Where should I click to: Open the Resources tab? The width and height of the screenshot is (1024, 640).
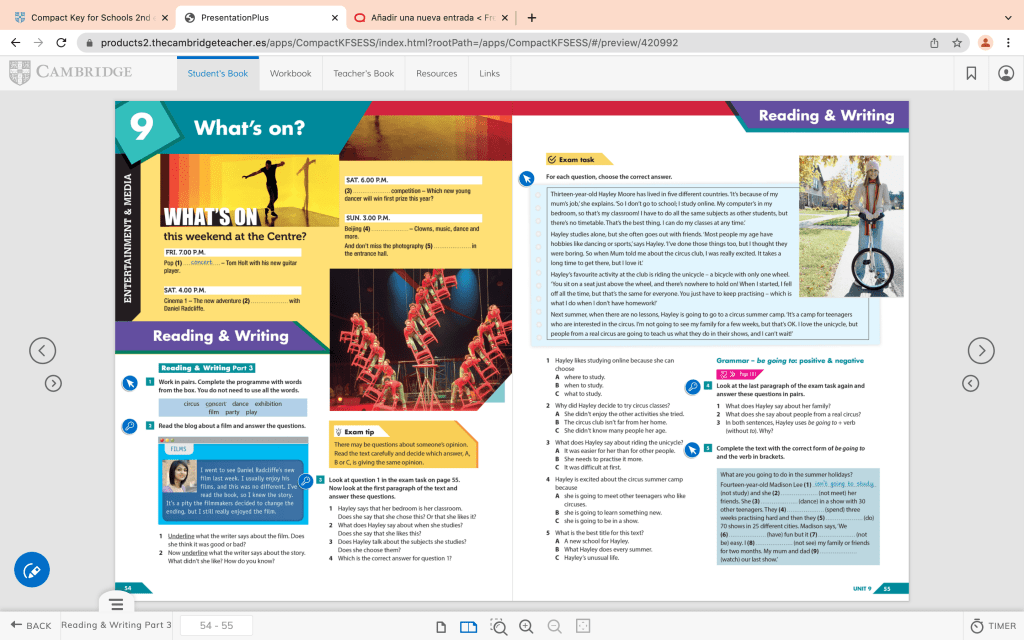coord(436,73)
